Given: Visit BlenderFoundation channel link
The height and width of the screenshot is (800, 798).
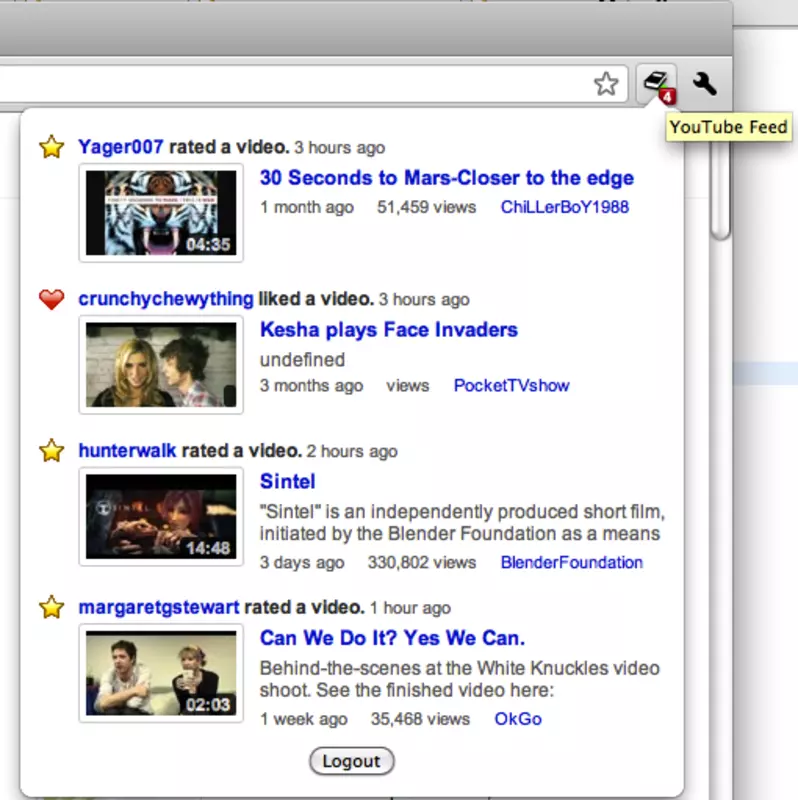Looking at the screenshot, I should click(571, 562).
